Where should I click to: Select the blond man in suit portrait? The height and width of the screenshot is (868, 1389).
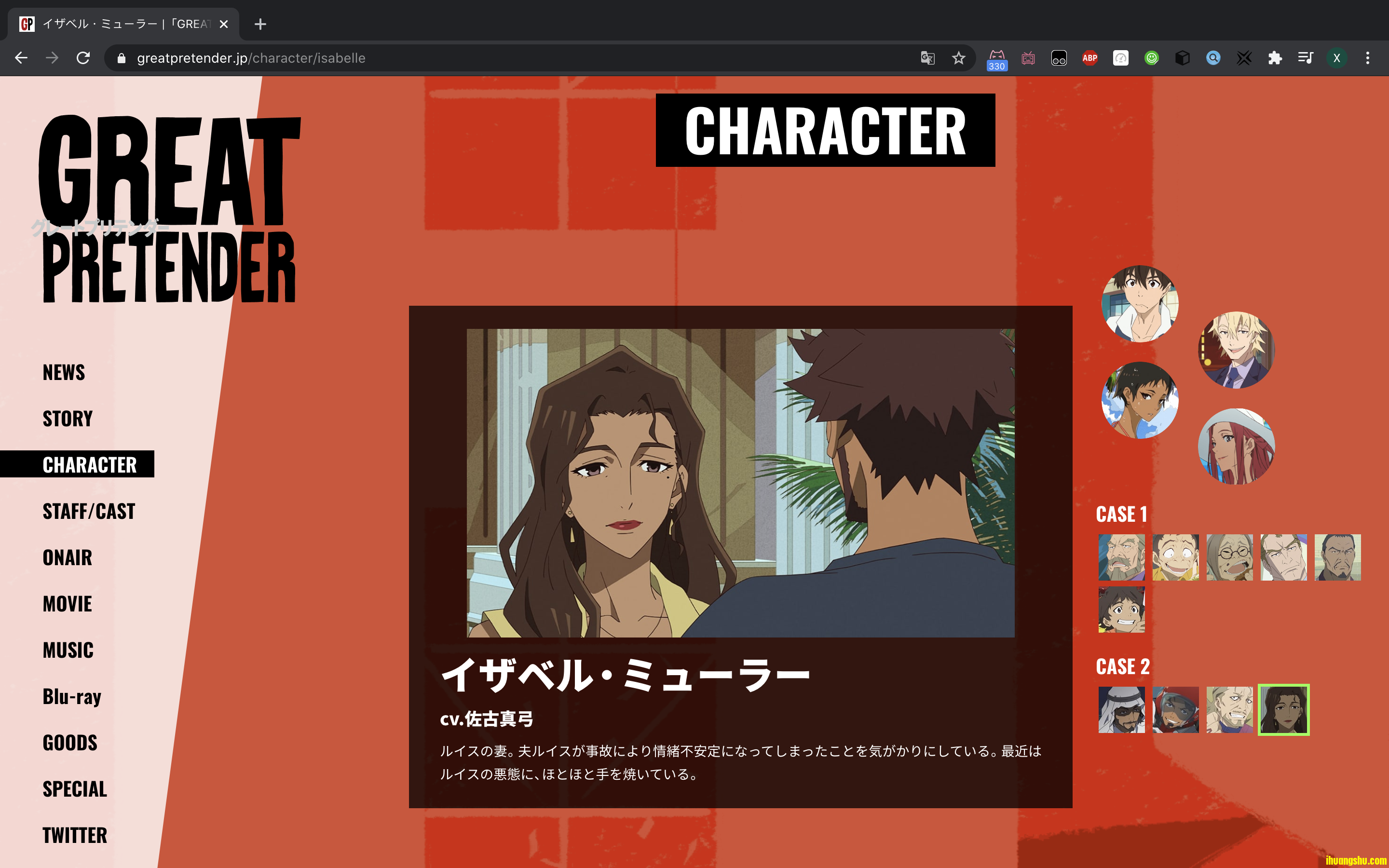coord(1236,350)
